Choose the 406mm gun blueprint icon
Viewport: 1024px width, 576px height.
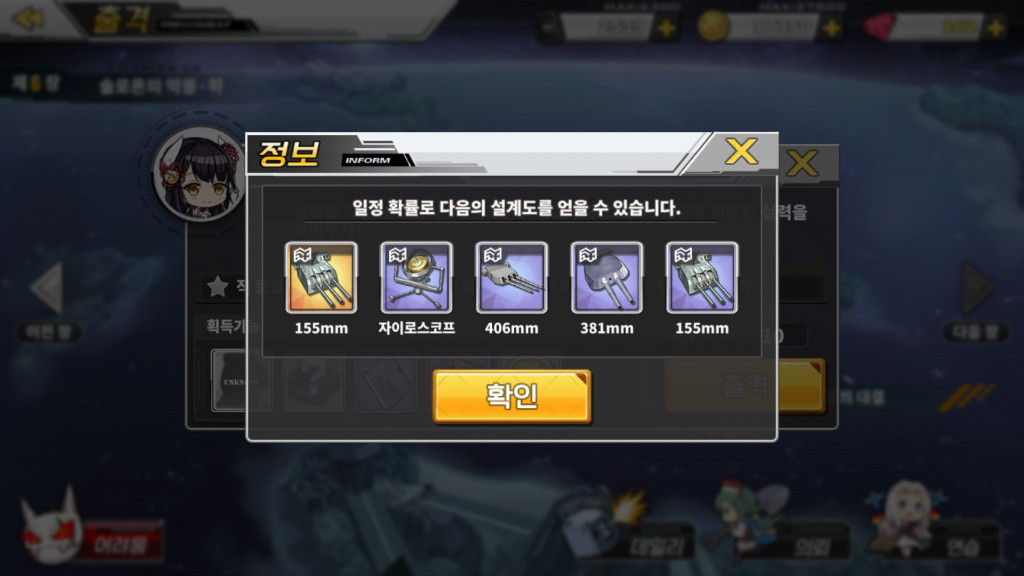(511, 277)
